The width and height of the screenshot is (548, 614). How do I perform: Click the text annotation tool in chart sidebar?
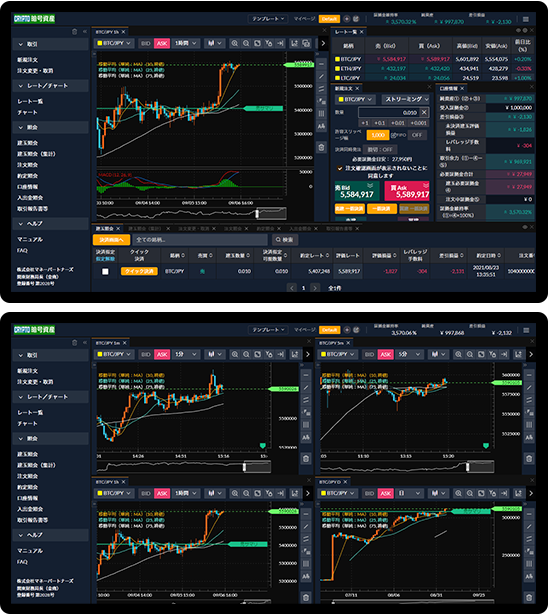point(321,126)
